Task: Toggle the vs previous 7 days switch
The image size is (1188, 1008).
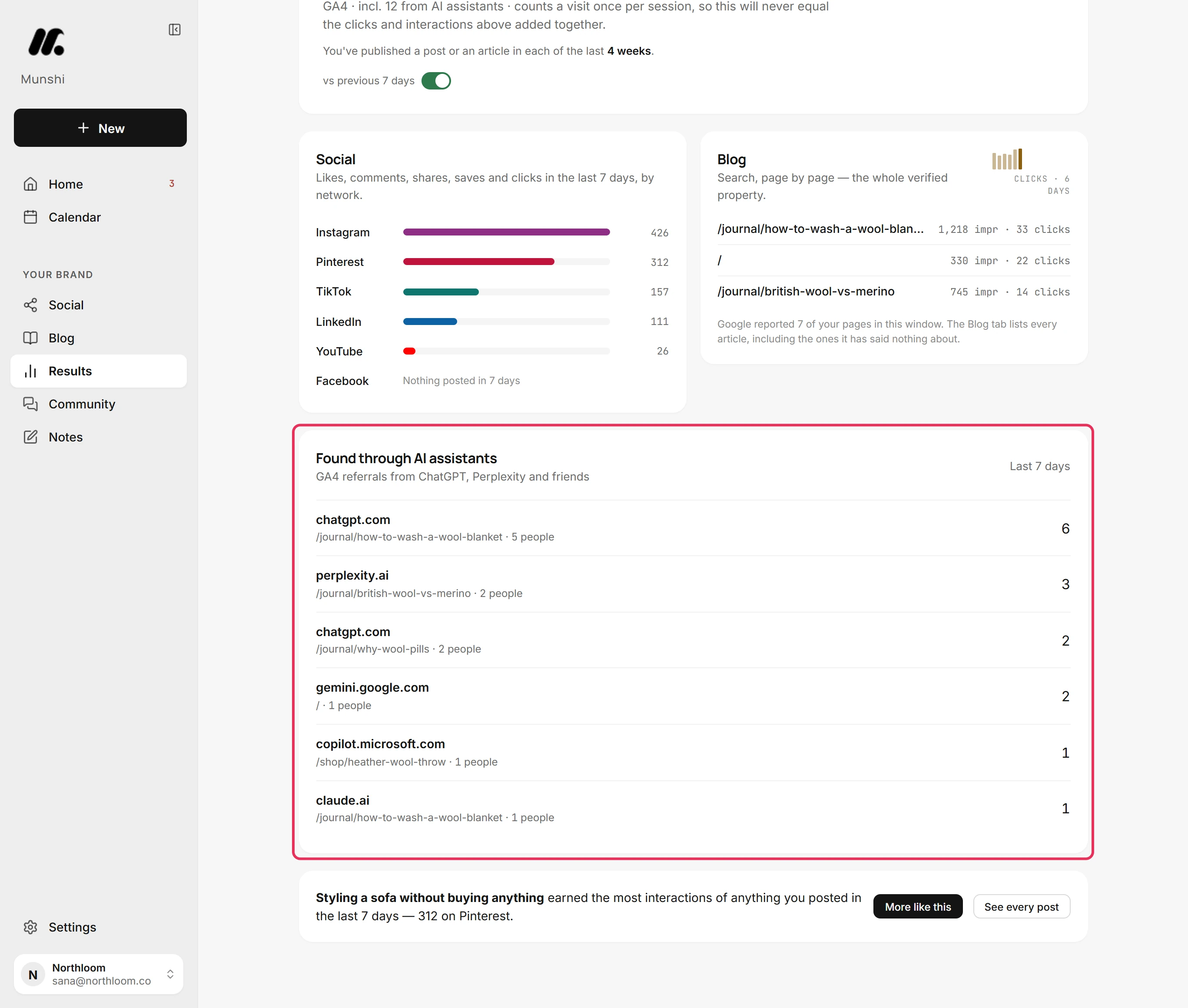Action: click(x=436, y=80)
